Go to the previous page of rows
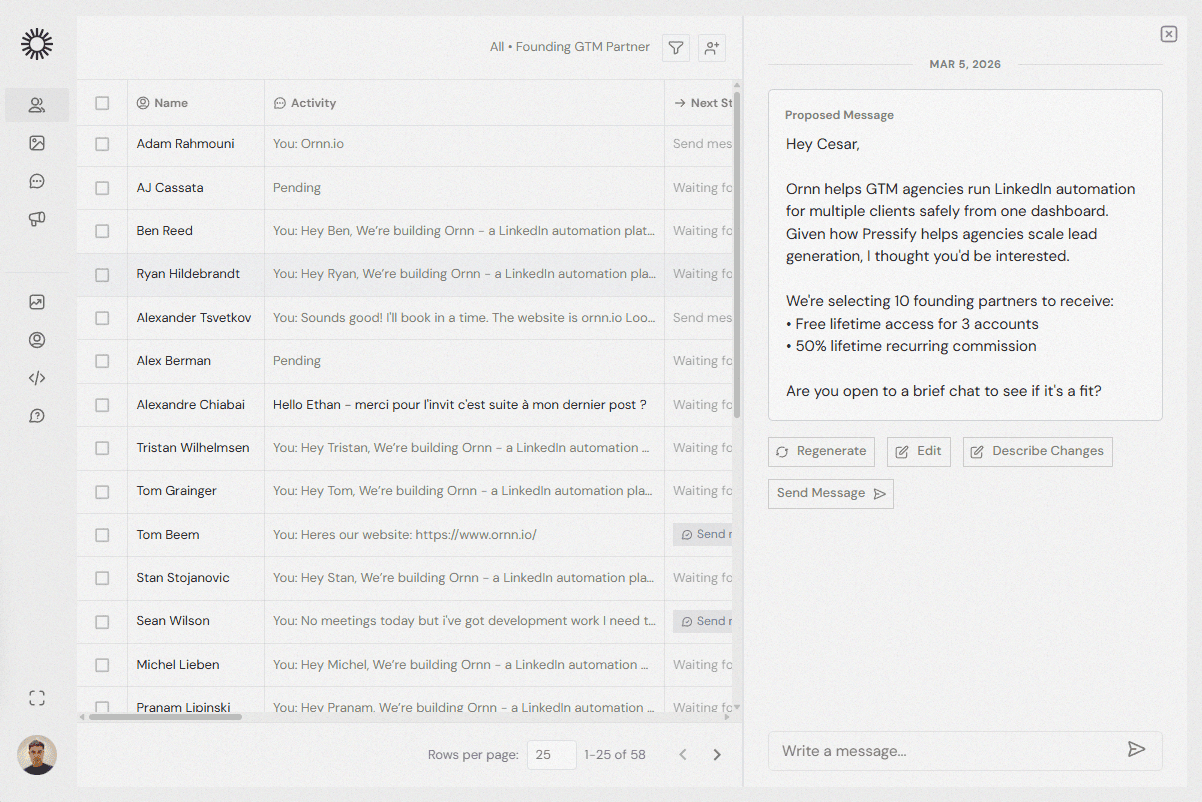Image resolution: width=1202 pixels, height=802 pixels. [683, 755]
